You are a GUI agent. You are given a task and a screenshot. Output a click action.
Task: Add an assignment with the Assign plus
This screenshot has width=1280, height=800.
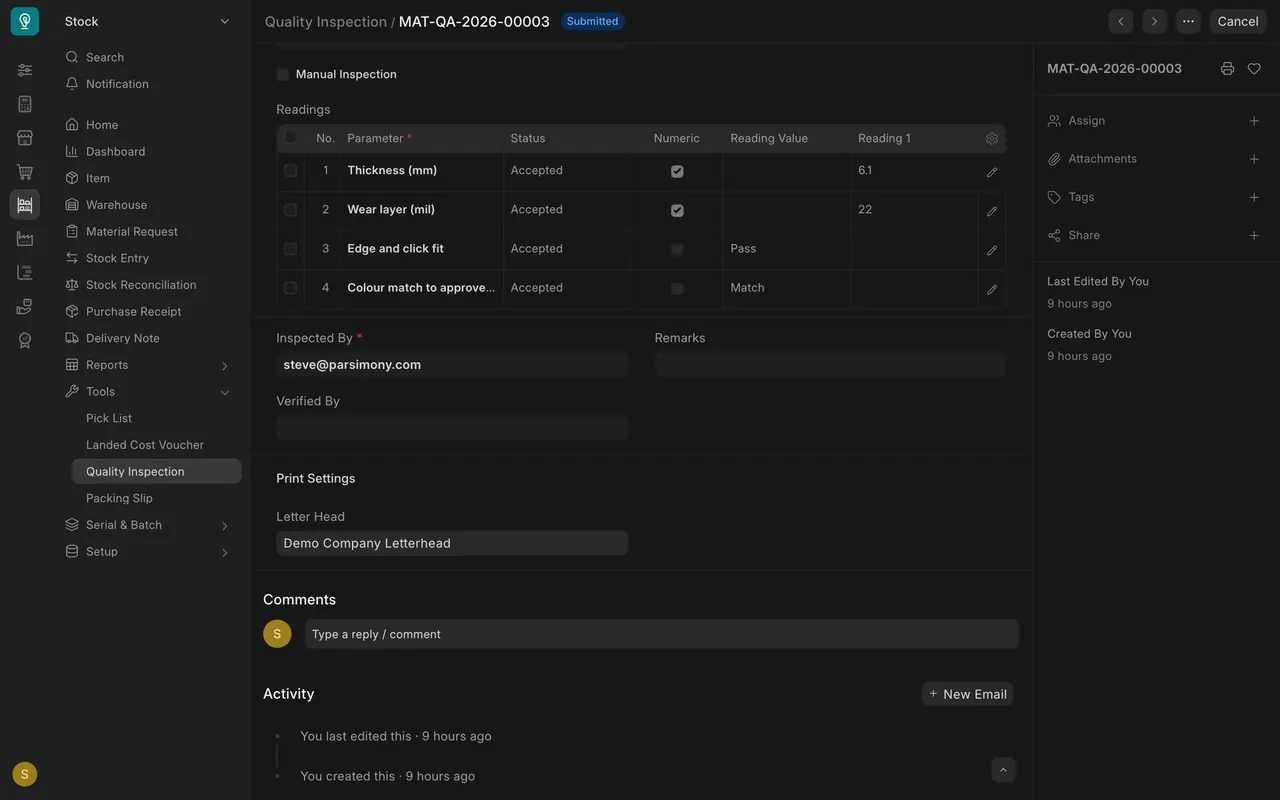[x=1254, y=121]
